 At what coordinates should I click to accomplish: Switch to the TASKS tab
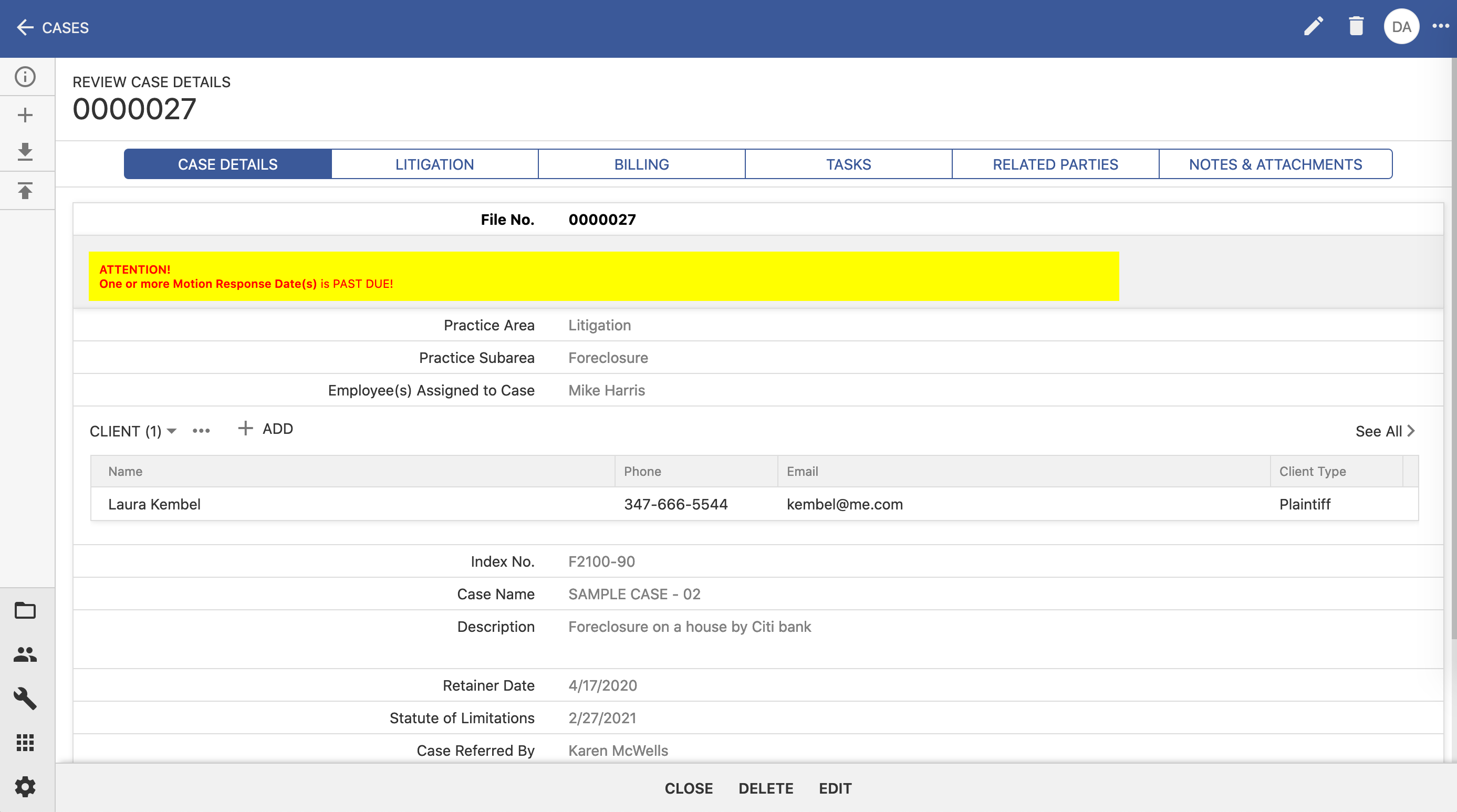coord(848,164)
